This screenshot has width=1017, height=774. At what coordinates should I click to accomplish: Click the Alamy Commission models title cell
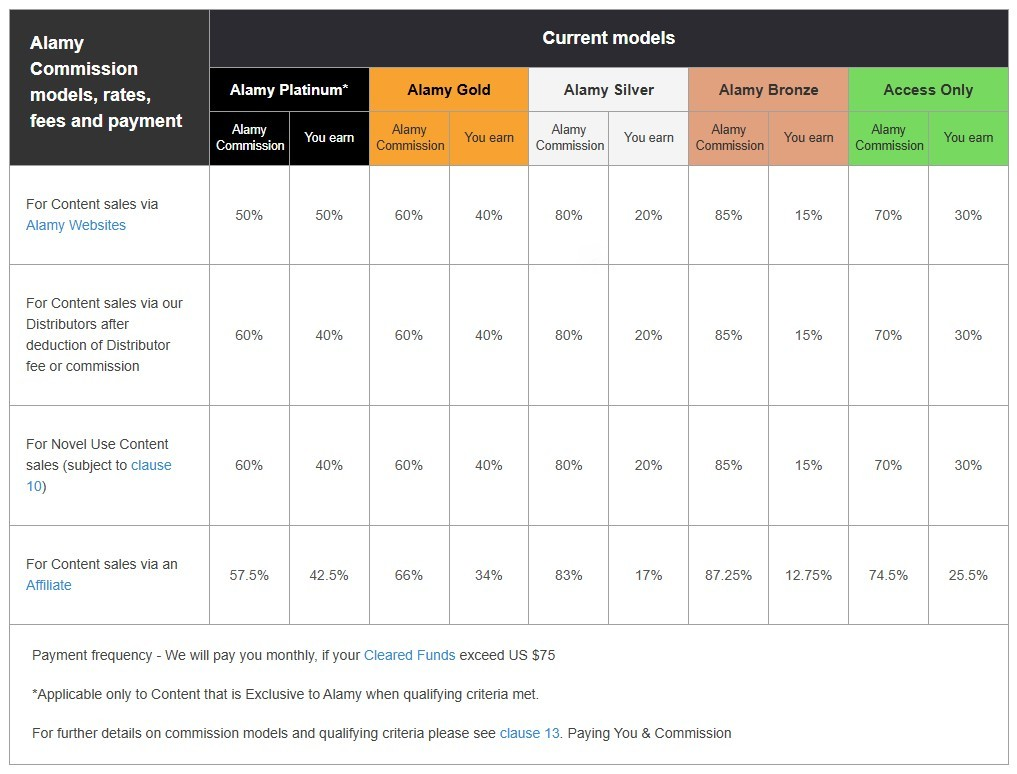109,88
